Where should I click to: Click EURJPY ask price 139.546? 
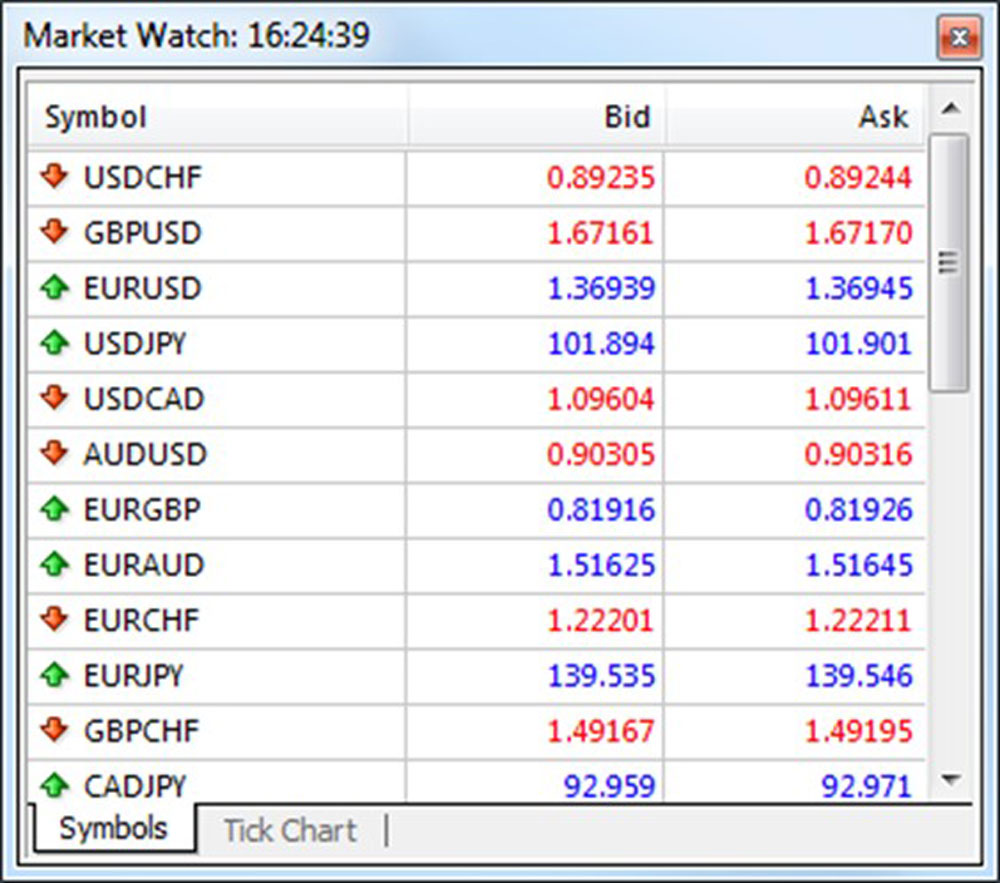(859, 676)
